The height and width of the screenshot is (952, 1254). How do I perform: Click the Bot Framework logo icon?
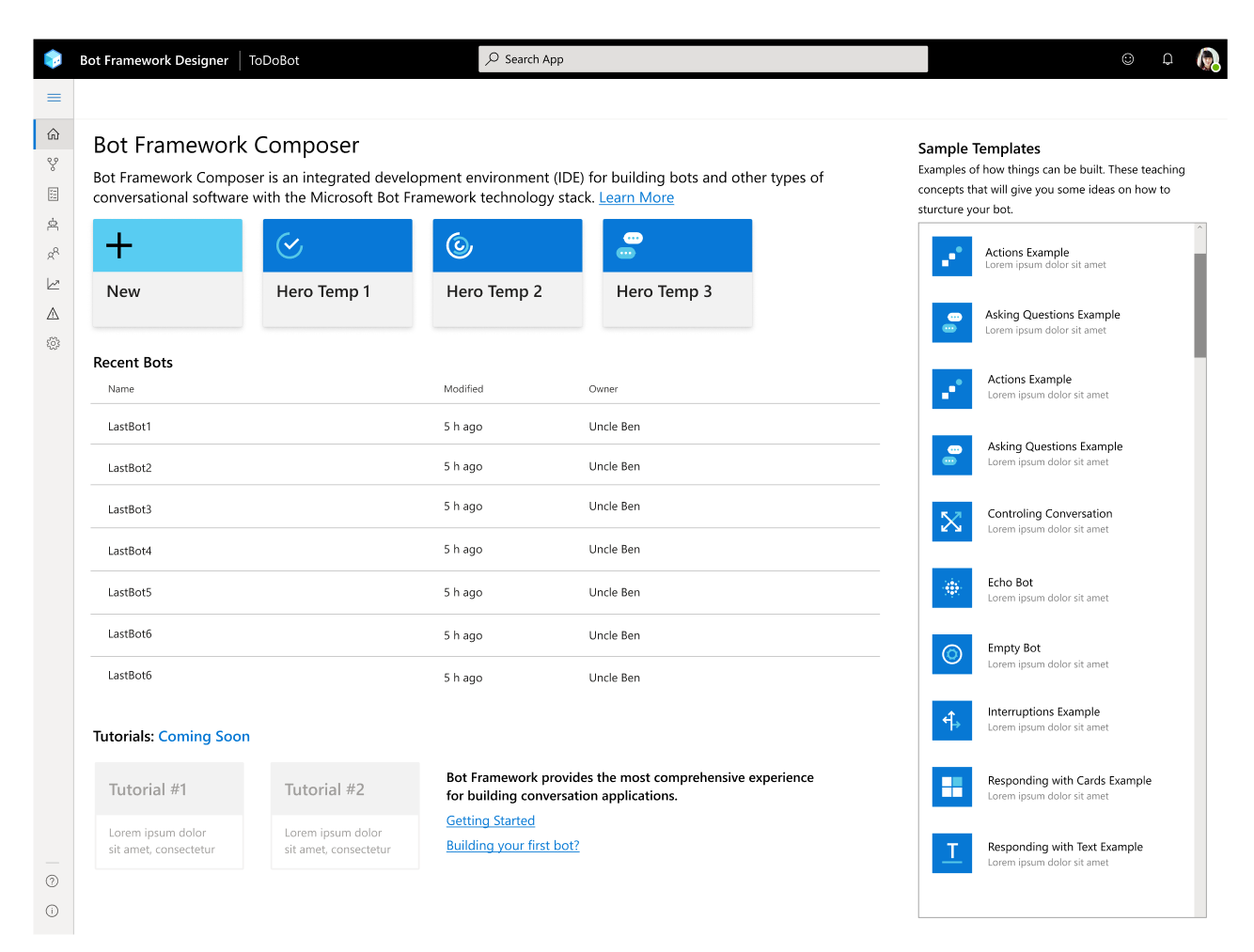[54, 59]
